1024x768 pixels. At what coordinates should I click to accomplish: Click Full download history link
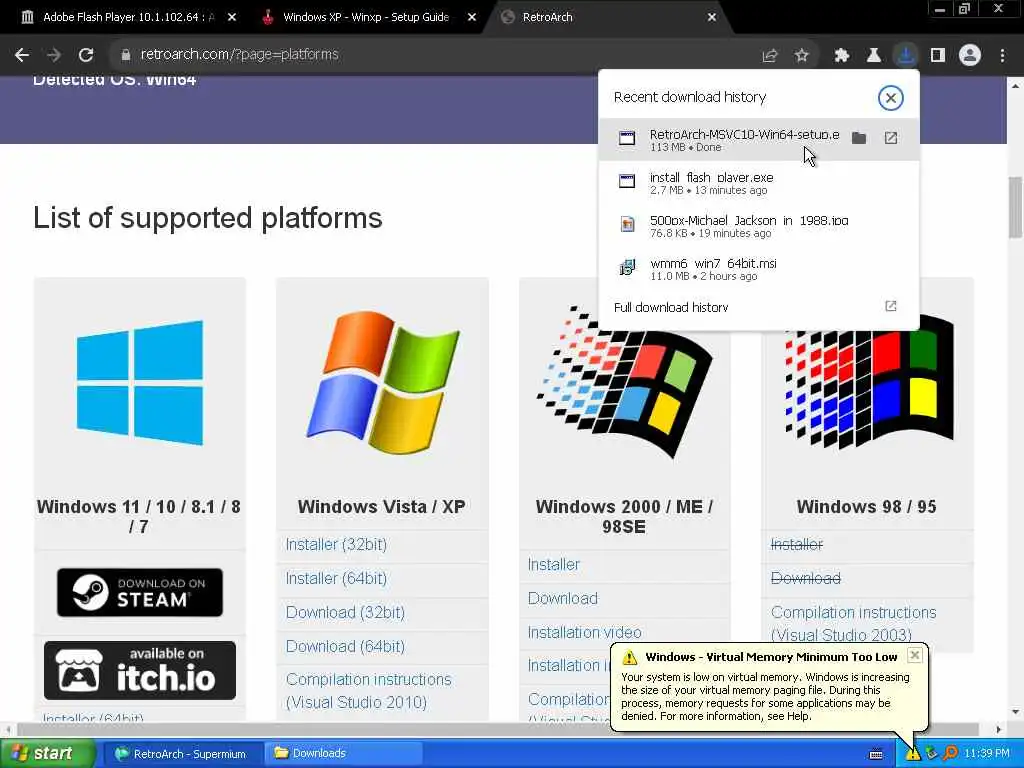click(671, 307)
